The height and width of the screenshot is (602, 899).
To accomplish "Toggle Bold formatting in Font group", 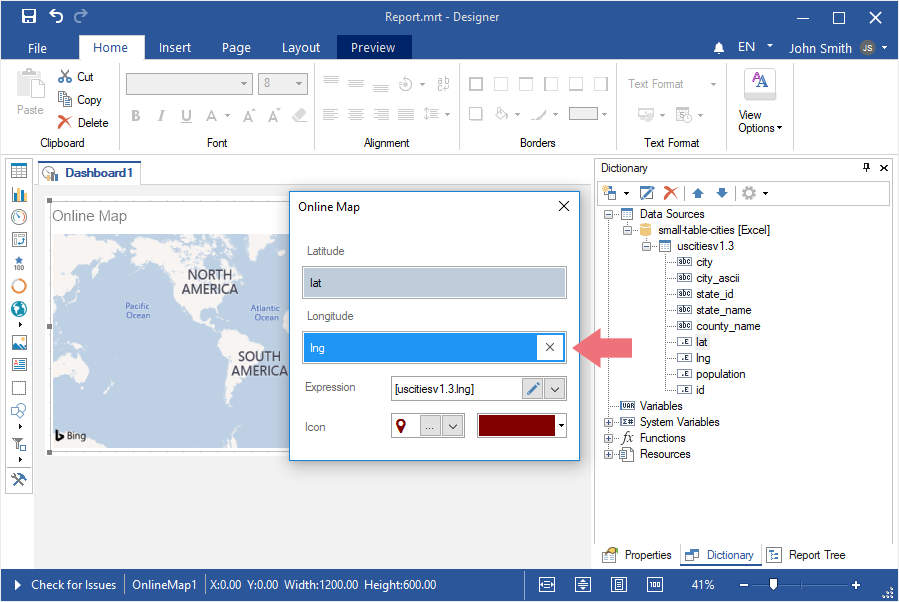I will (136, 116).
